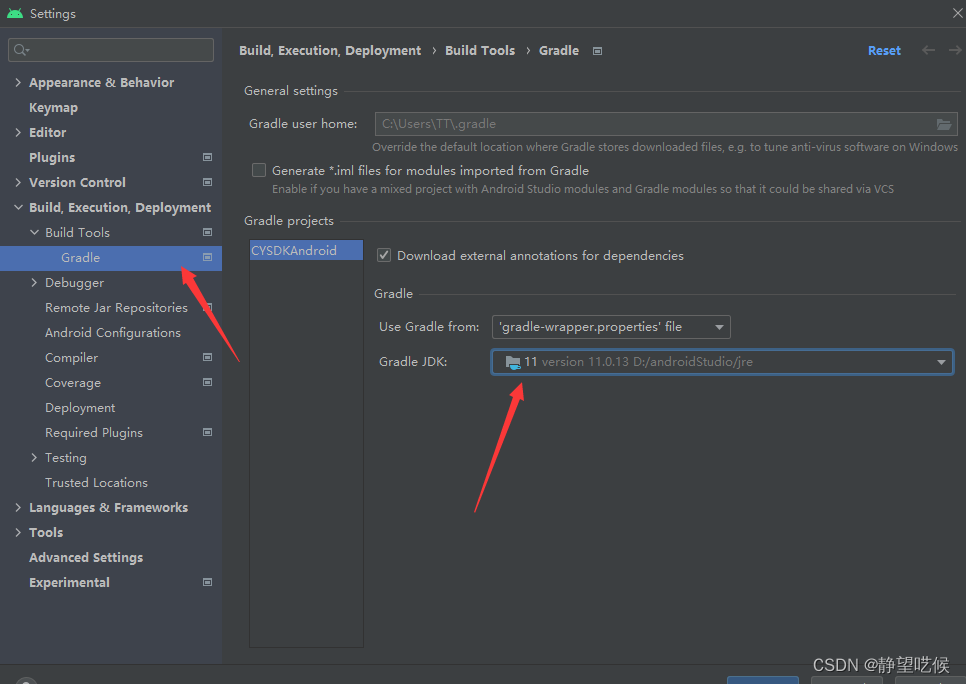Screen dimensions: 966x684
Task: Click the icon beside the Plugins entry
Action: (x=207, y=157)
